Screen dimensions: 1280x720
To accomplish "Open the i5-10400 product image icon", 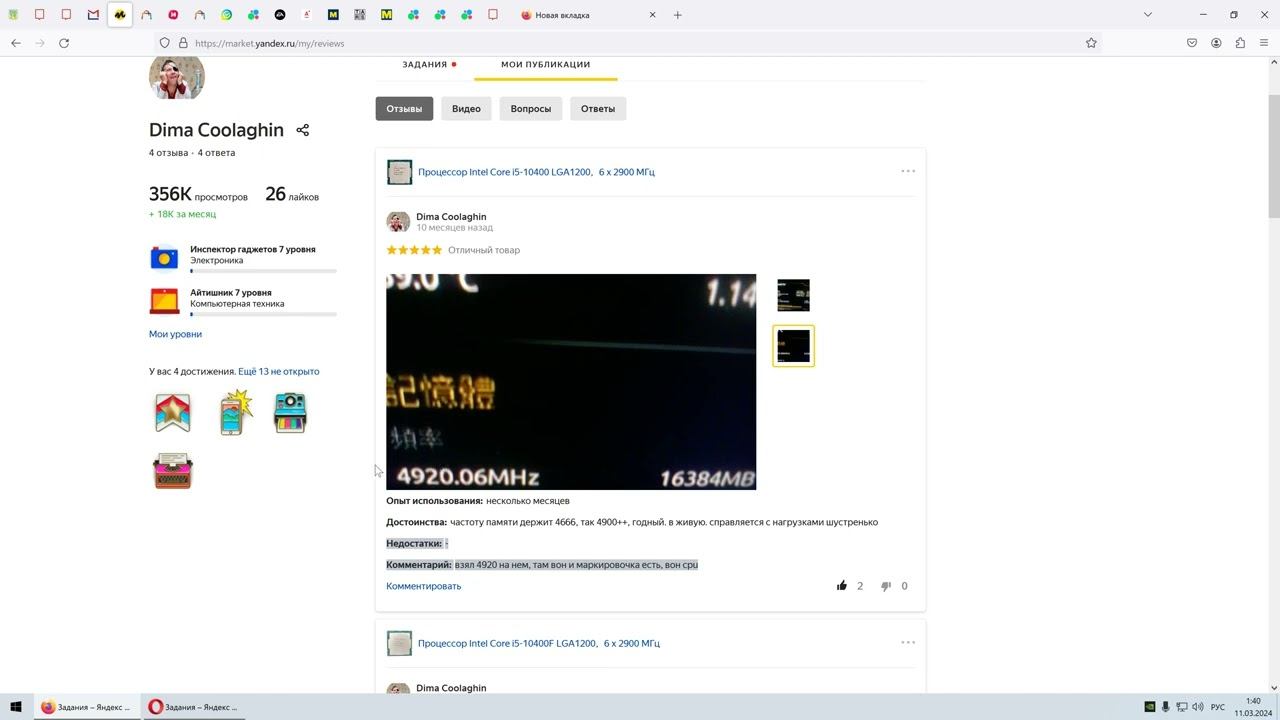I will click(x=399, y=172).
